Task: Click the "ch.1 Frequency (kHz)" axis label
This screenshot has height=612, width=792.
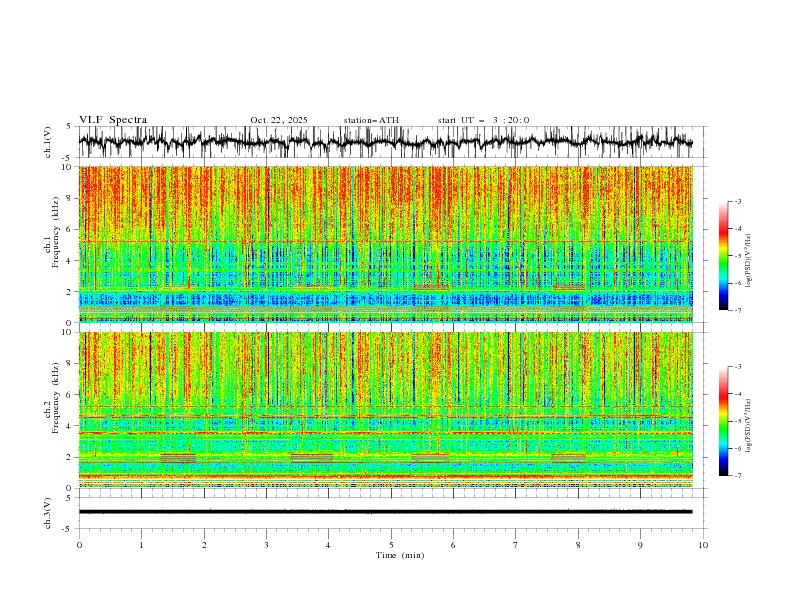Action: tap(52, 232)
